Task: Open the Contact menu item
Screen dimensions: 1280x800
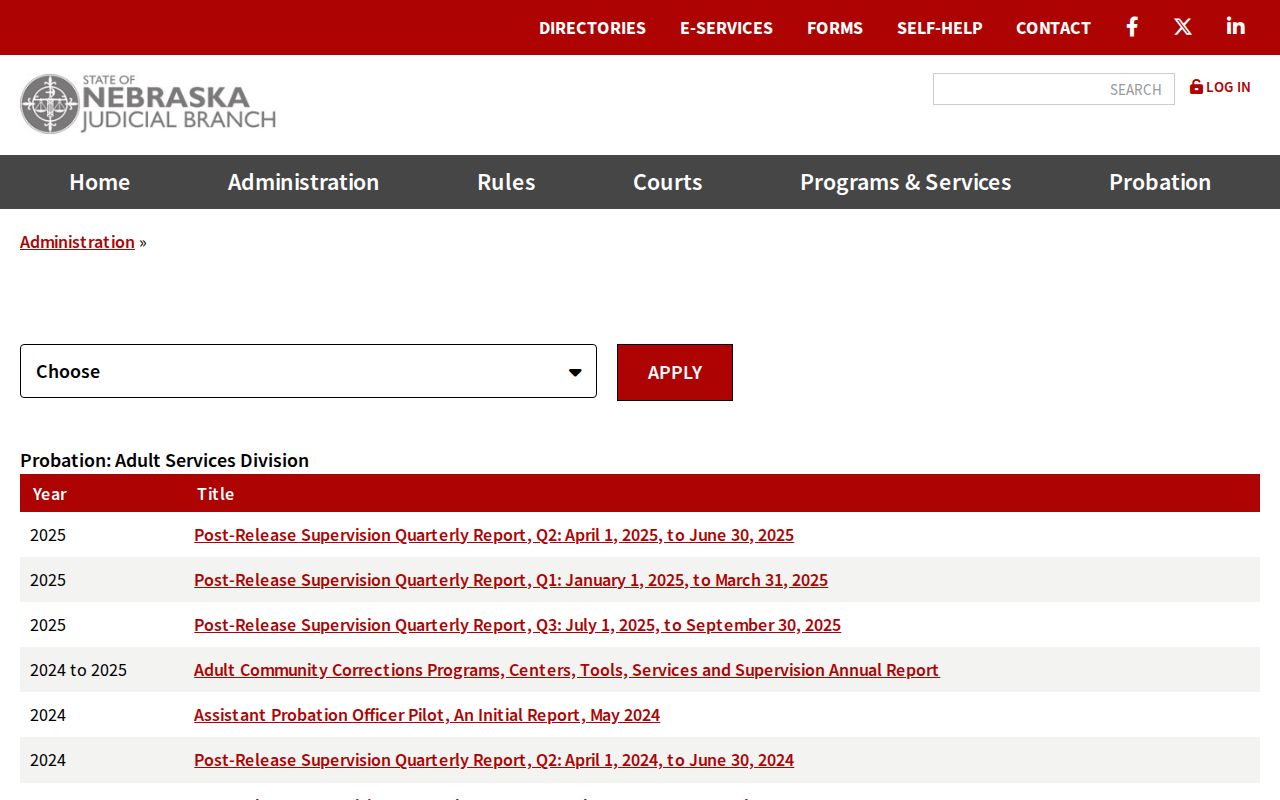Action: [x=1053, y=28]
